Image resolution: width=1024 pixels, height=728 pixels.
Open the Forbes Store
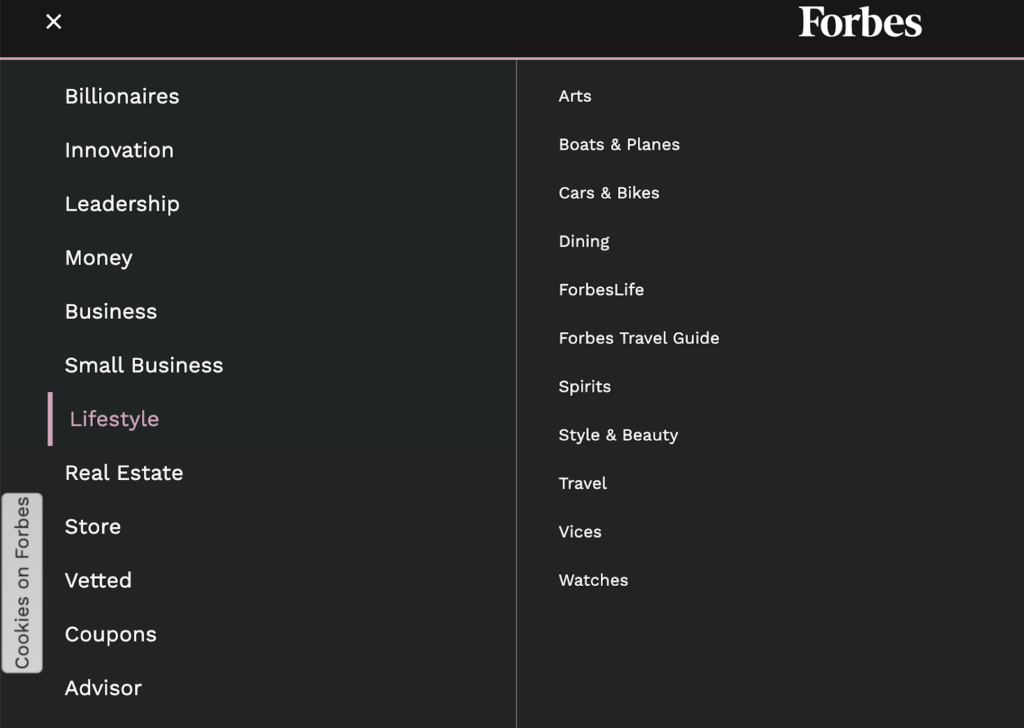click(92, 526)
